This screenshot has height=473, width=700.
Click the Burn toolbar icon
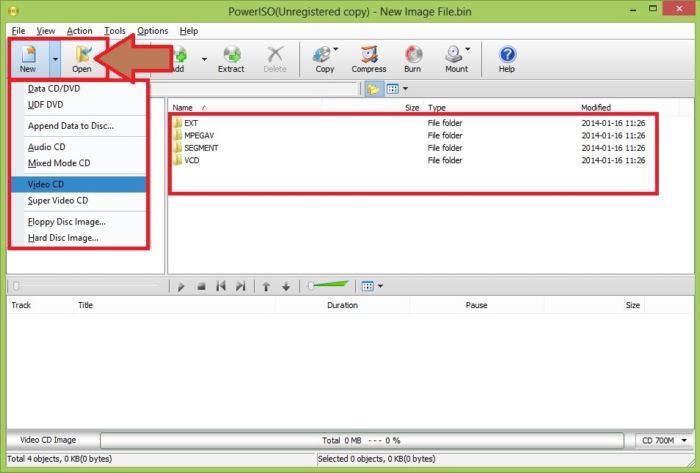[412, 59]
